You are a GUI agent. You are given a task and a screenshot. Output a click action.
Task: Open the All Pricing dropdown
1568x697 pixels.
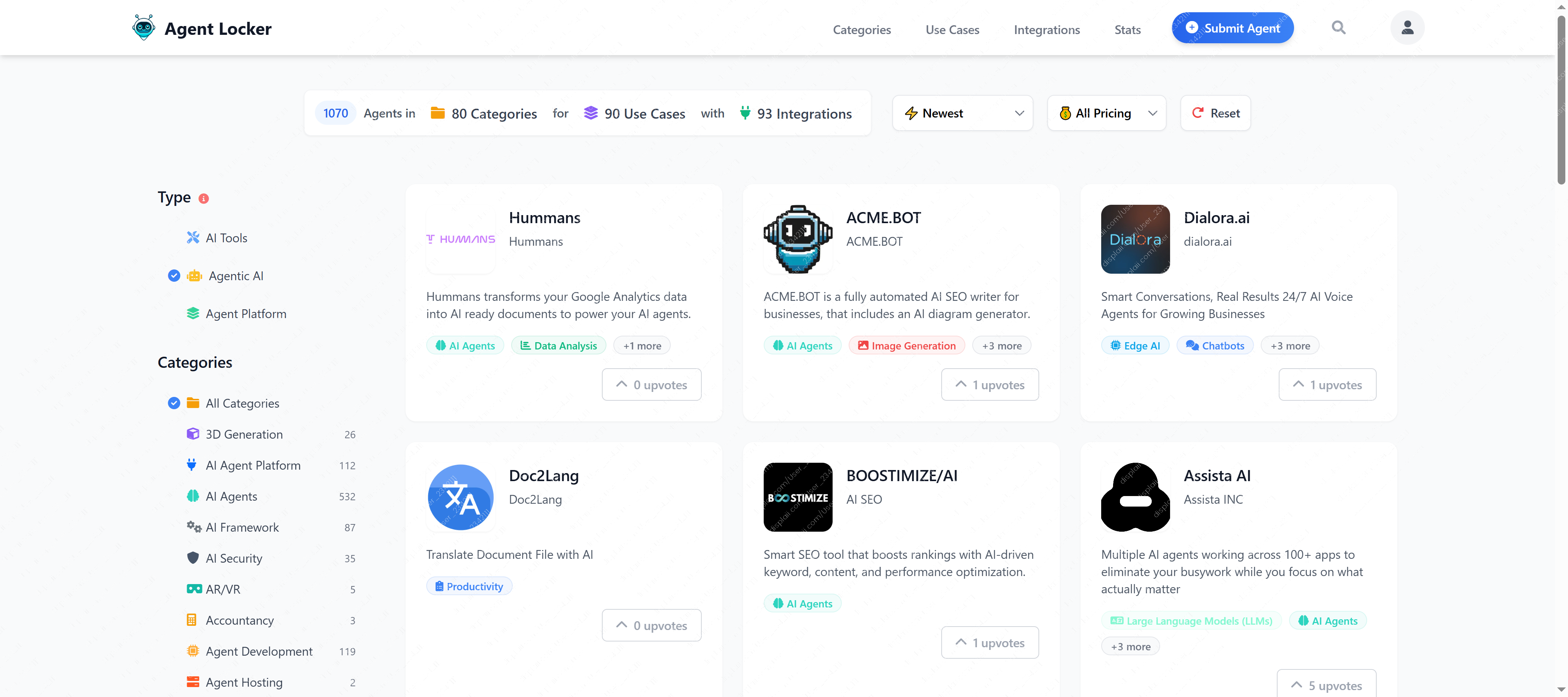click(x=1106, y=113)
